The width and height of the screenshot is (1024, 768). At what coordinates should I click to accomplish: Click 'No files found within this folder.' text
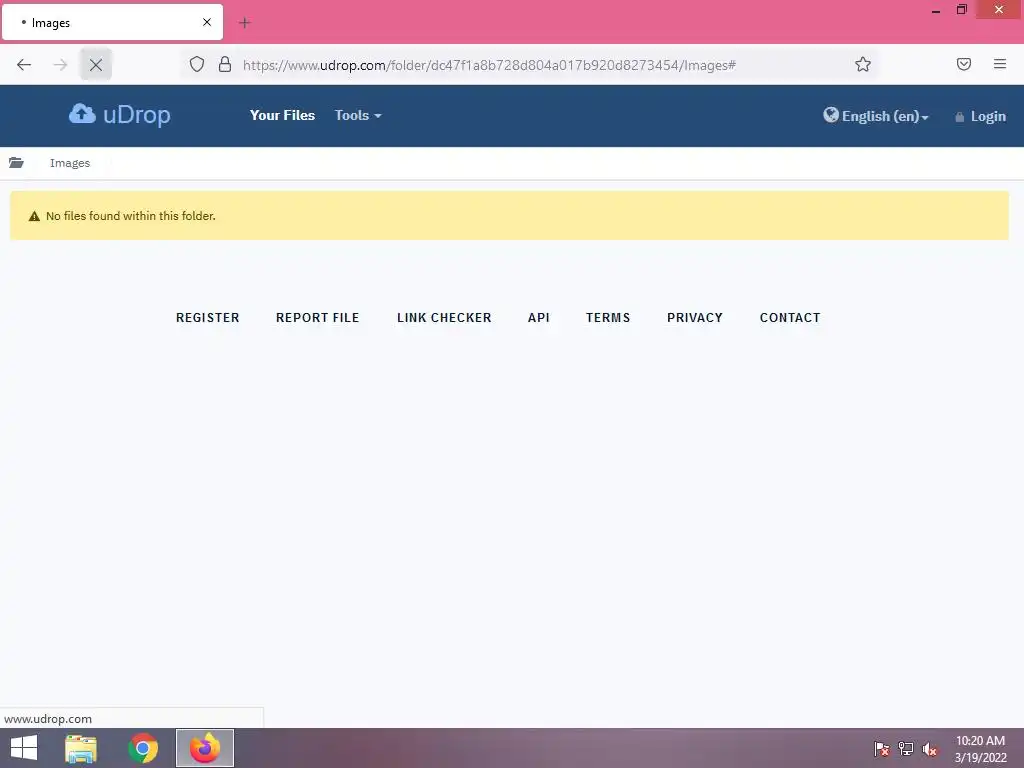[131, 216]
